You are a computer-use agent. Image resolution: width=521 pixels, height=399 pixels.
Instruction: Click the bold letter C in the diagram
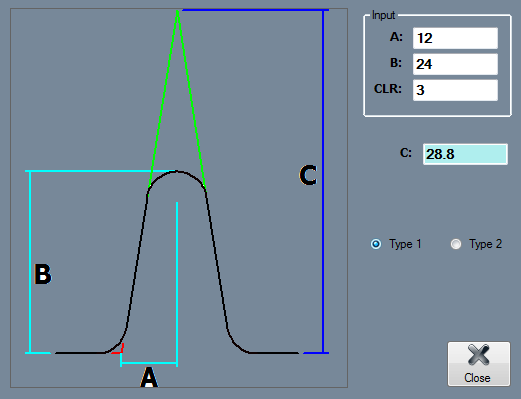click(308, 175)
